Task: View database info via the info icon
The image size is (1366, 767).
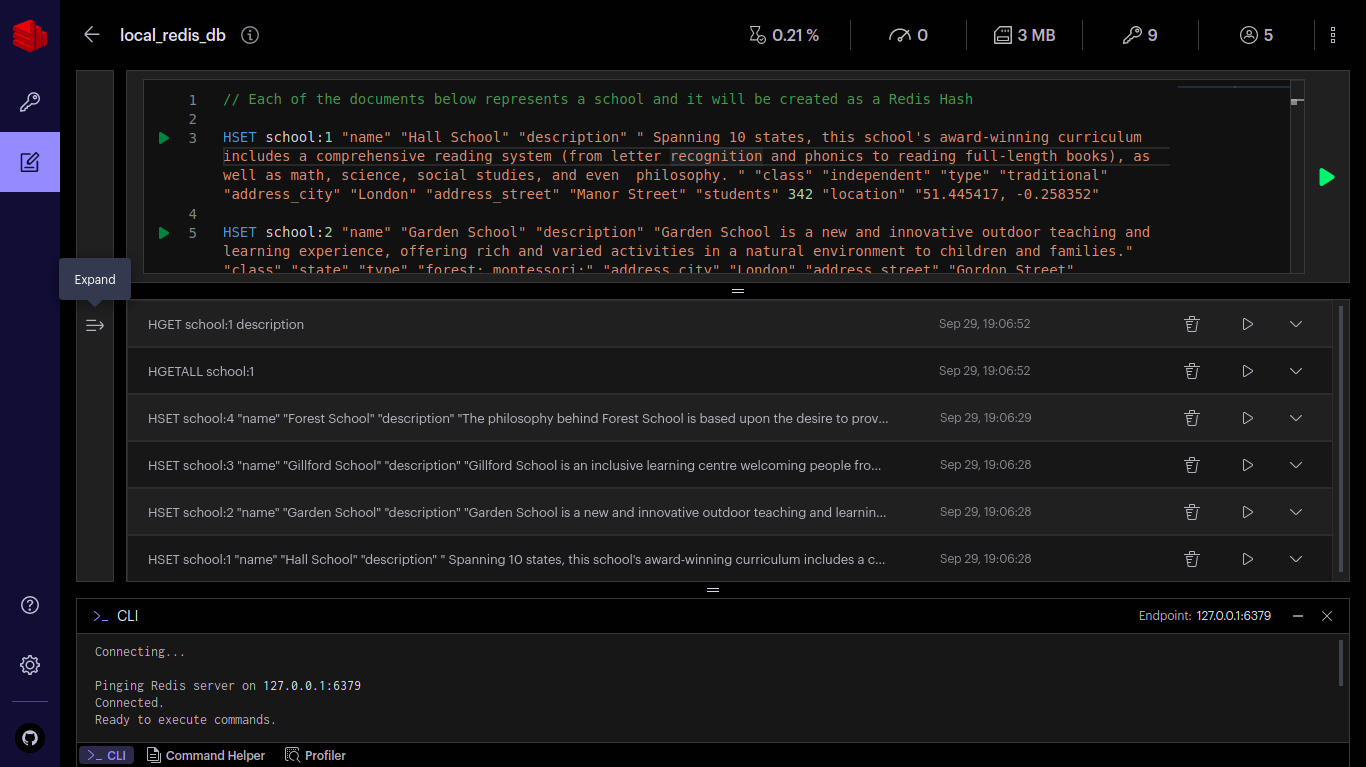Action: click(x=249, y=34)
